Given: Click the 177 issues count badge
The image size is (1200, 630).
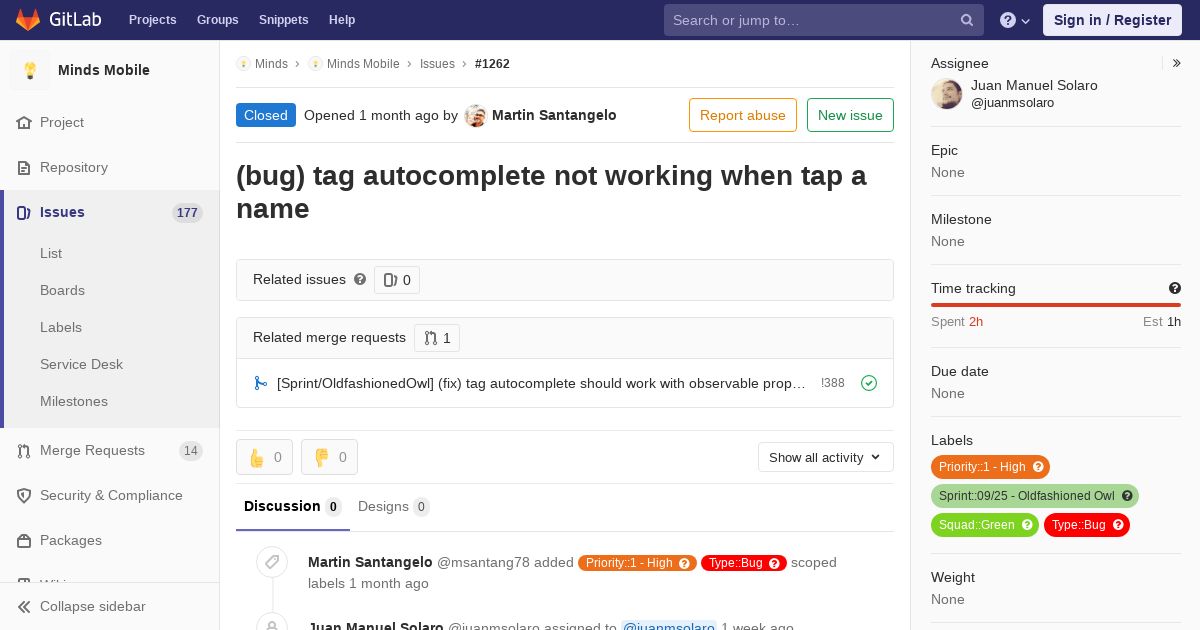Looking at the screenshot, I should coord(187,212).
